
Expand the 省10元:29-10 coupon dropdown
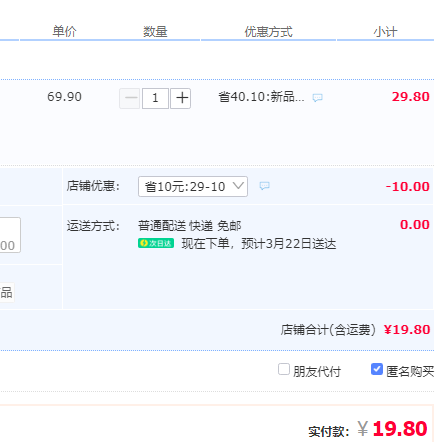[193, 186]
